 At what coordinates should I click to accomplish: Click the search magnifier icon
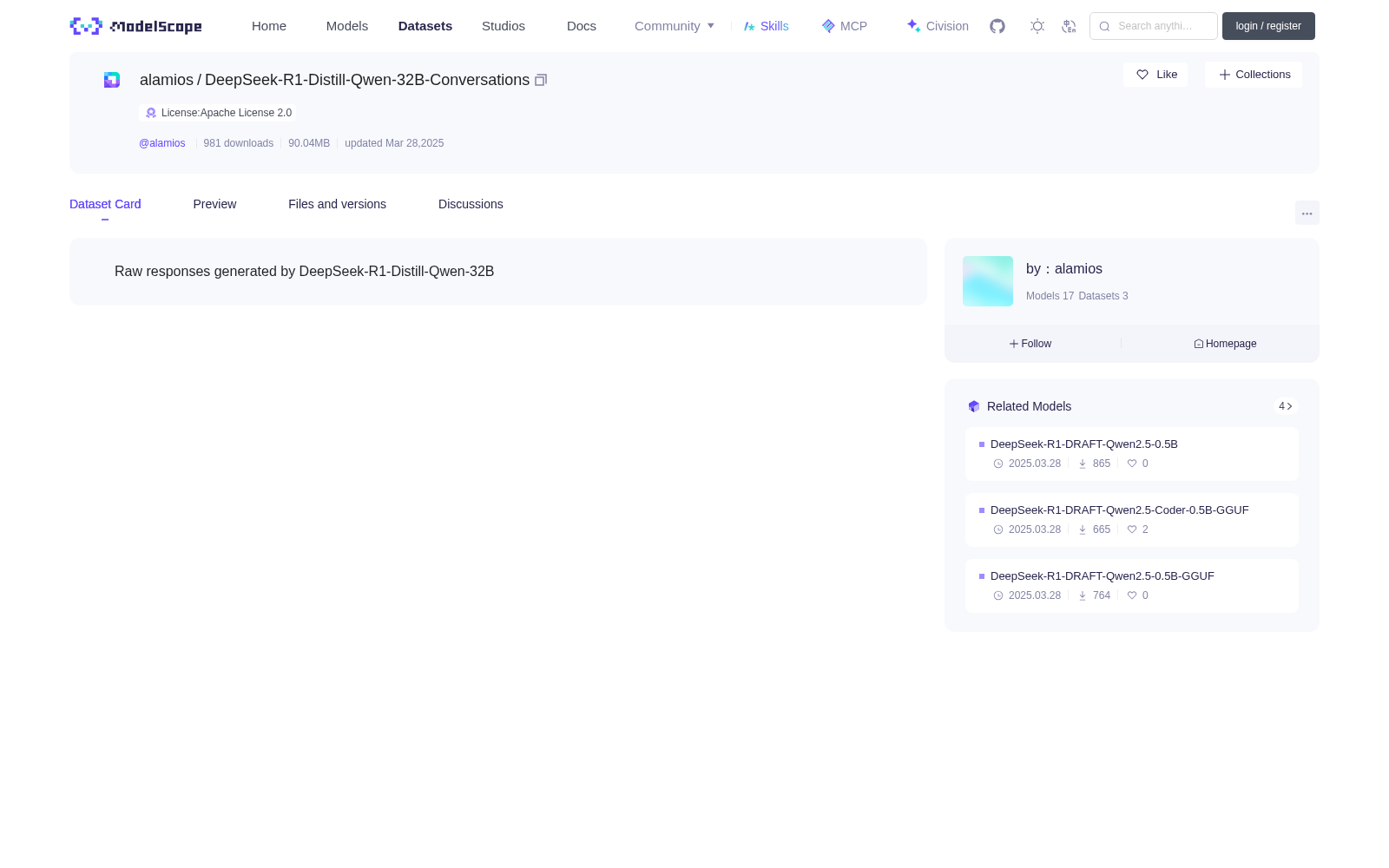coord(1104,26)
